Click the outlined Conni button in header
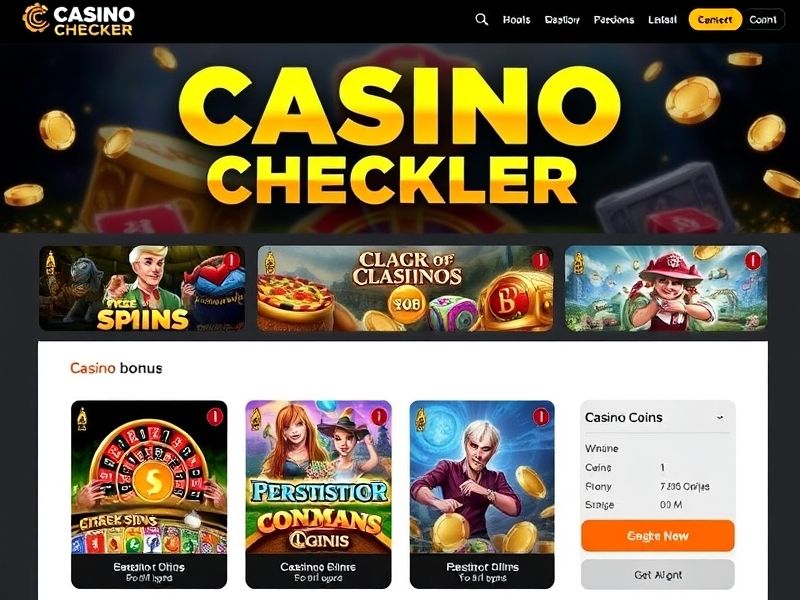The width and height of the screenshot is (800, 600). (763, 19)
